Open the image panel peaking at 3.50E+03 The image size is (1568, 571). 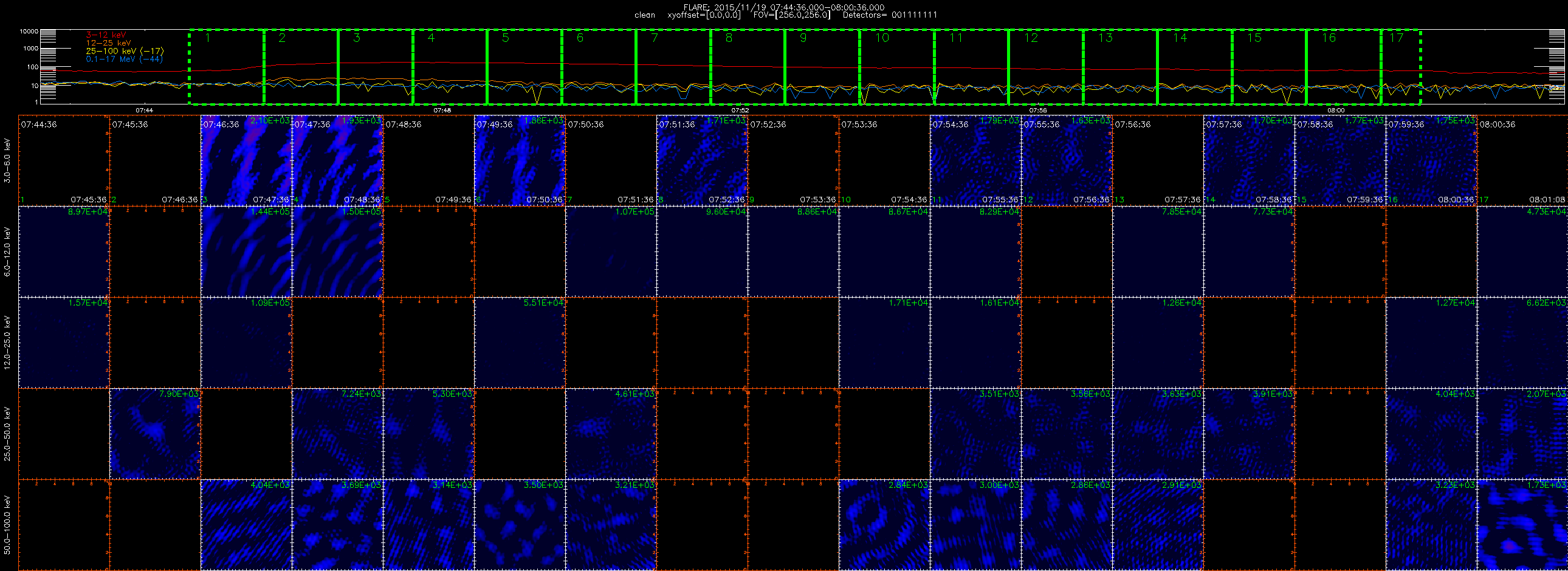pyautogui.click(x=520, y=525)
